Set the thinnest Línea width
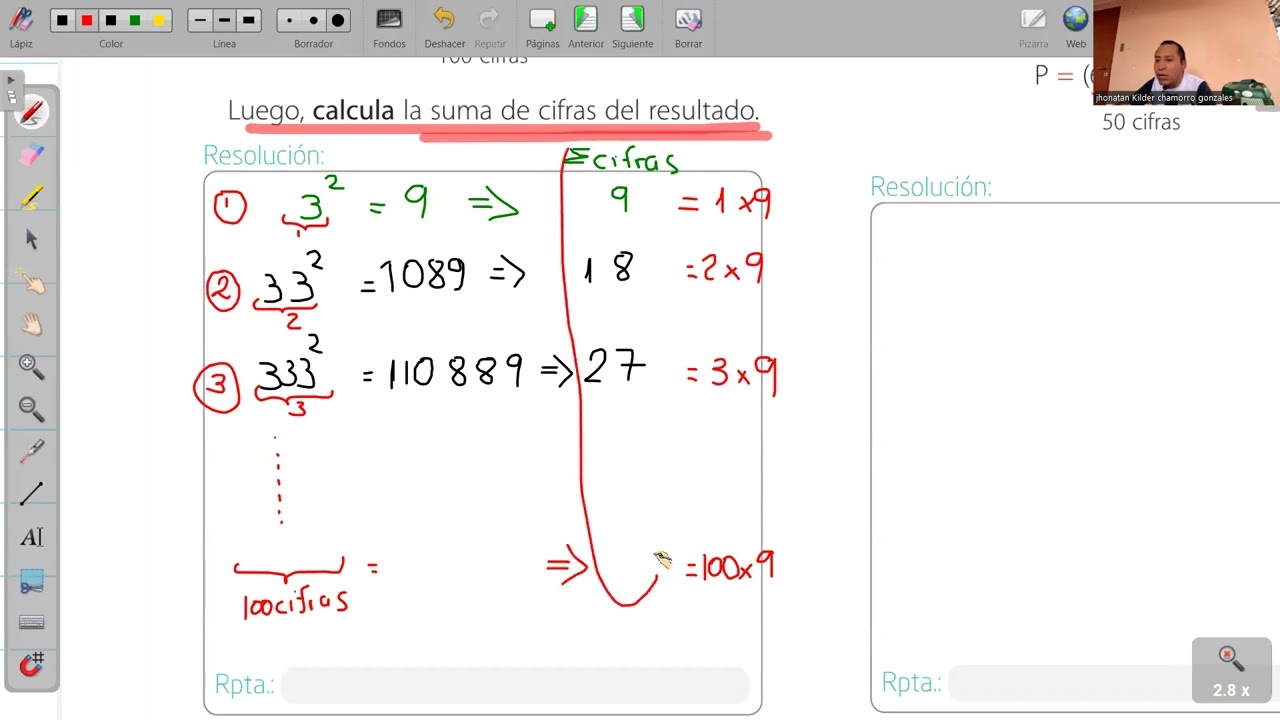Screen dimensions: 1280x720 click(200, 21)
